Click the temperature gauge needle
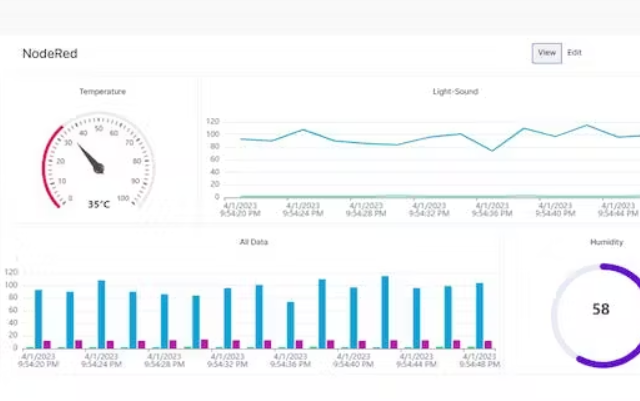Image resolution: width=640 pixels, height=401 pixels. (92, 158)
